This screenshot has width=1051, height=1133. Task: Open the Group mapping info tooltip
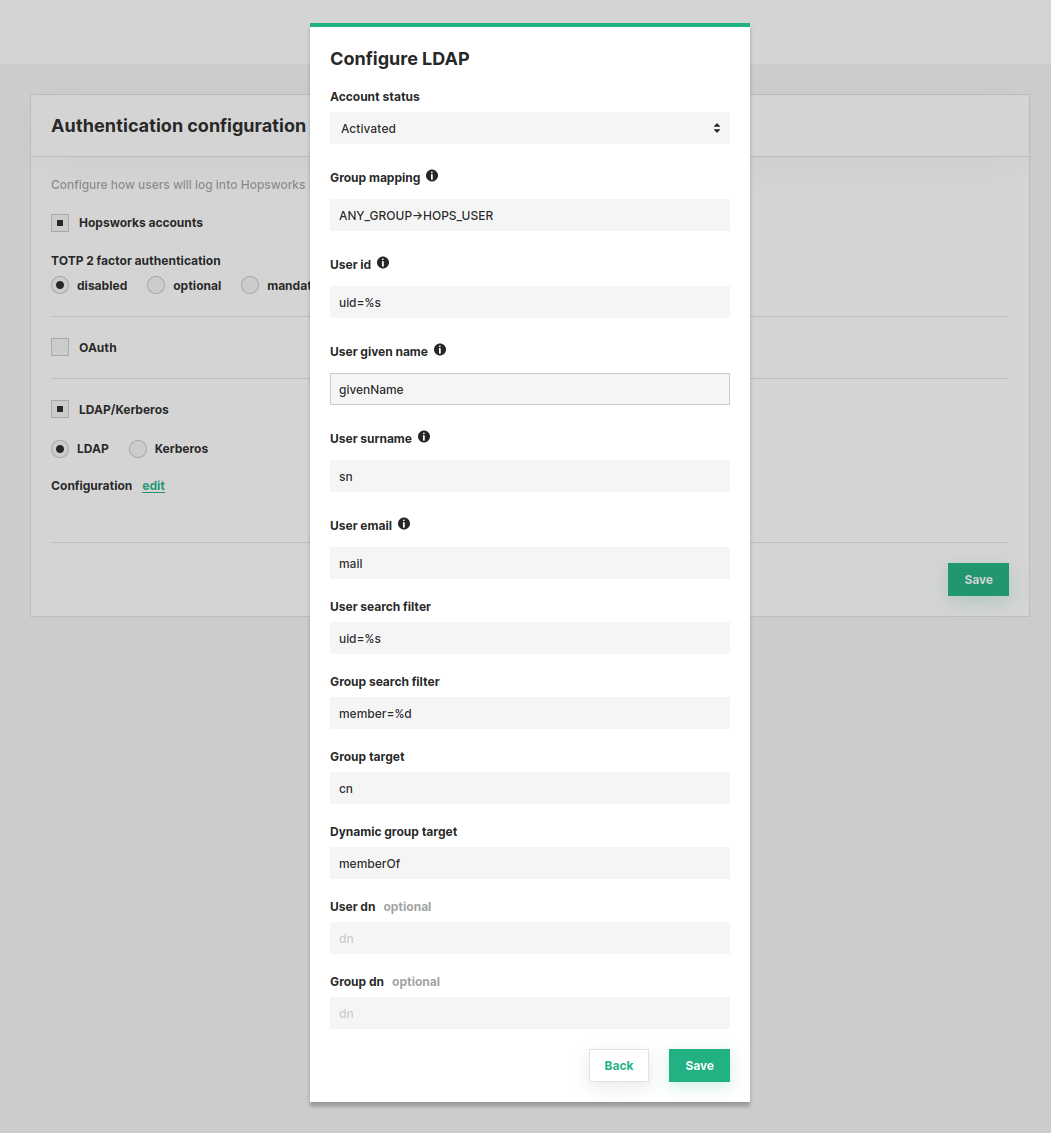click(432, 176)
